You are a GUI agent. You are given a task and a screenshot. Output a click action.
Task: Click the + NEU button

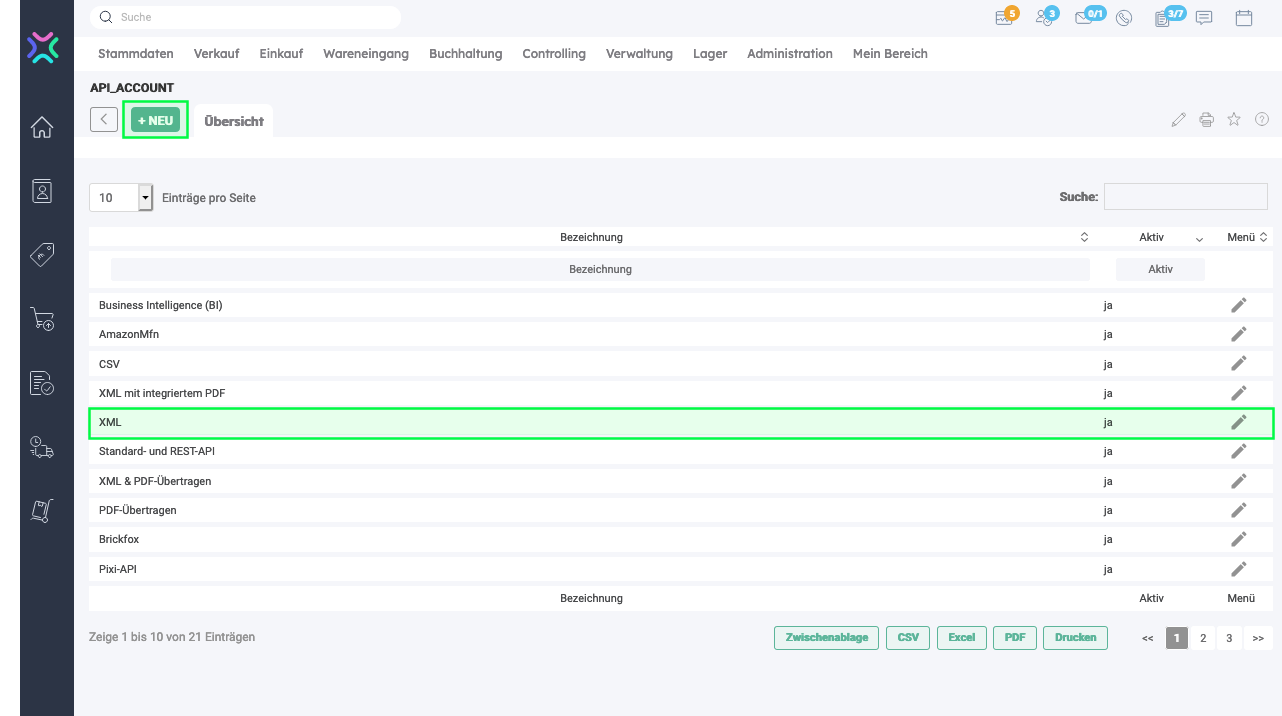pyautogui.click(x=155, y=120)
